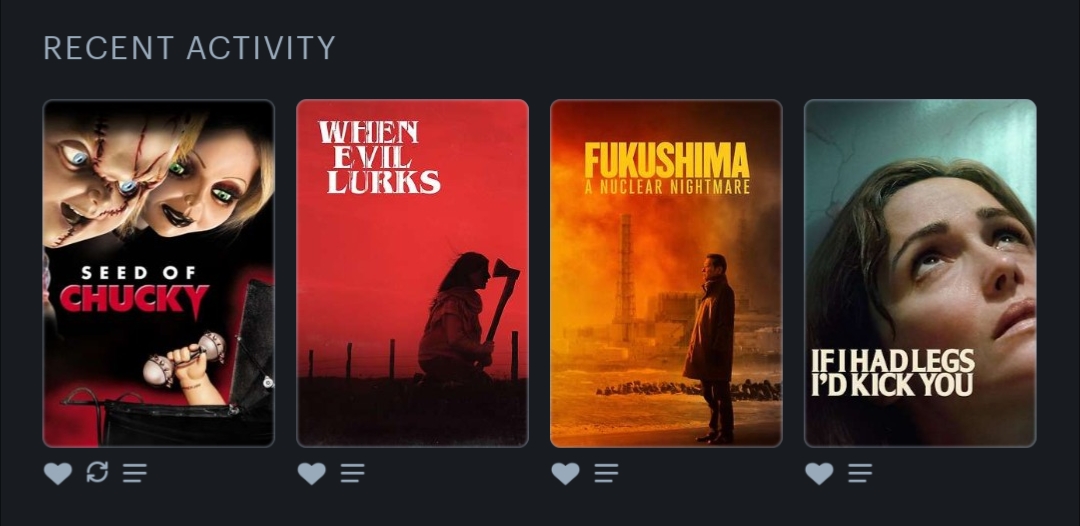This screenshot has height=526, width=1080.
Task: Click the If I Had Legs I'd Kick You title text
Action: tap(893, 372)
